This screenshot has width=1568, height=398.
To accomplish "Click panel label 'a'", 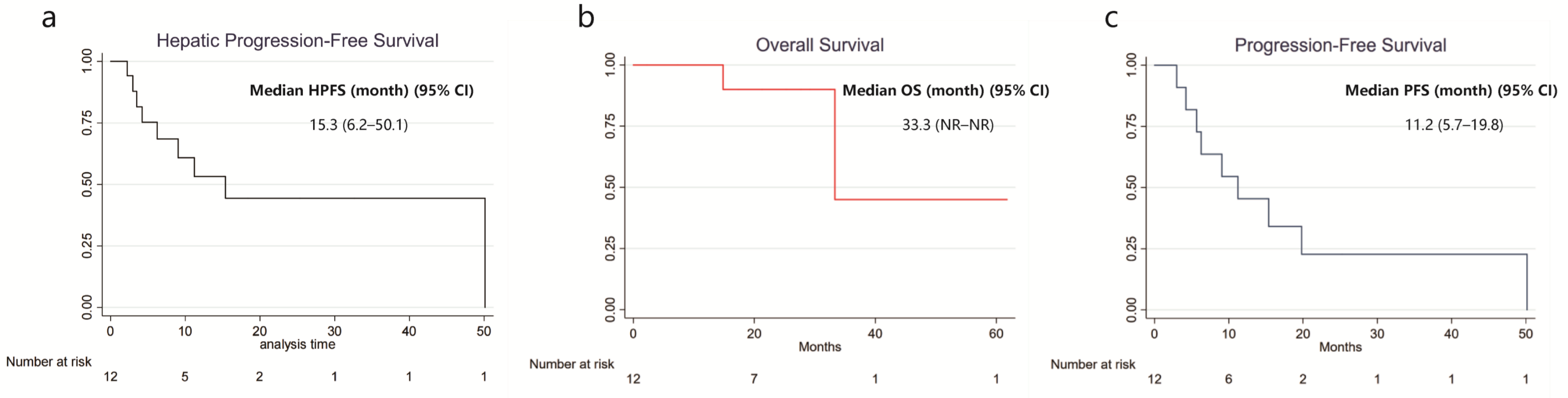I will (x=49, y=18).
